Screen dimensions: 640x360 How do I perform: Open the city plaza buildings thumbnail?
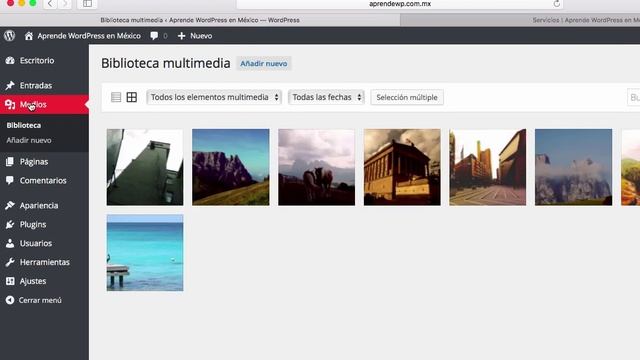(488, 167)
